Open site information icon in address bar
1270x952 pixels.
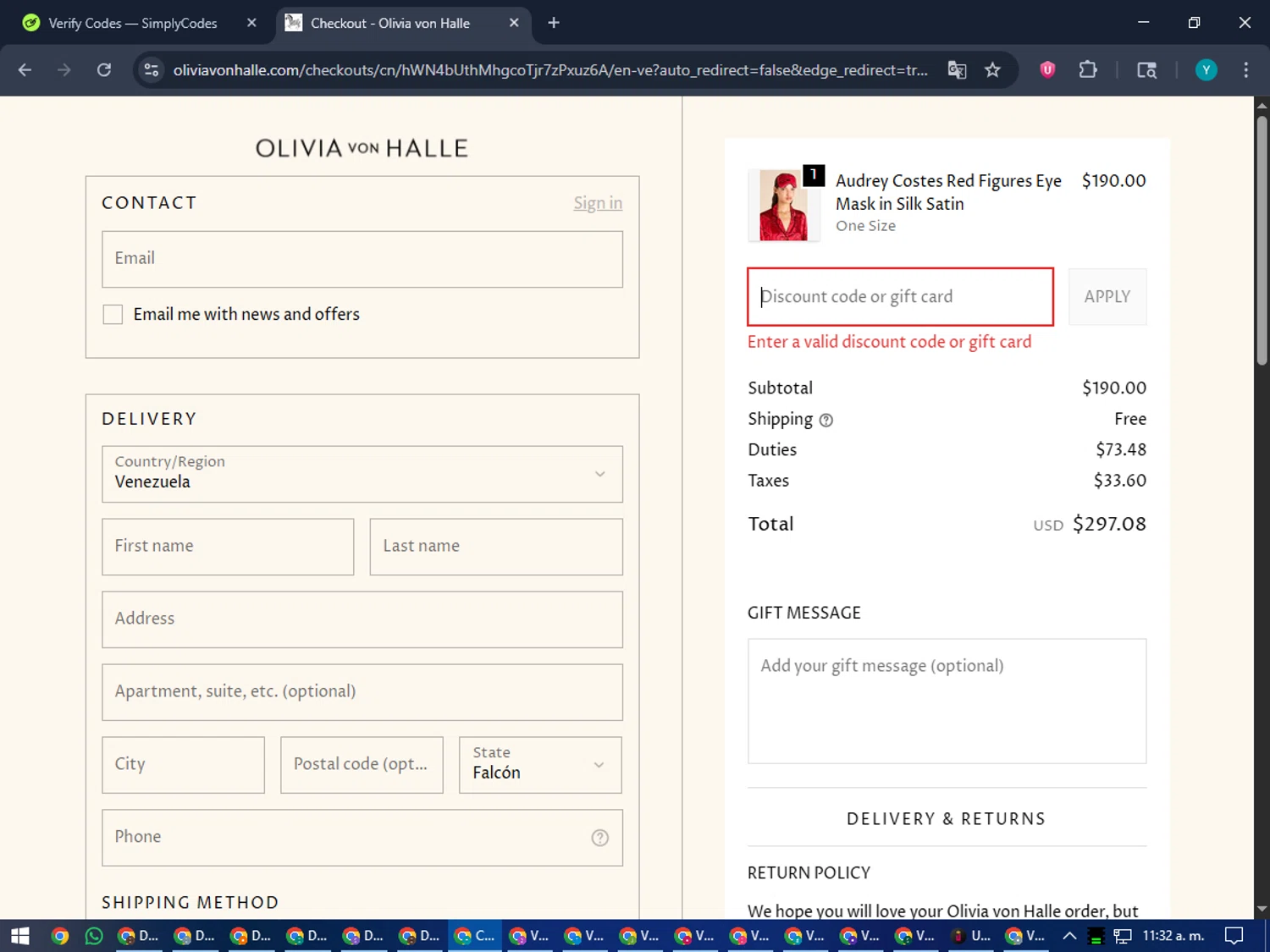(x=152, y=70)
